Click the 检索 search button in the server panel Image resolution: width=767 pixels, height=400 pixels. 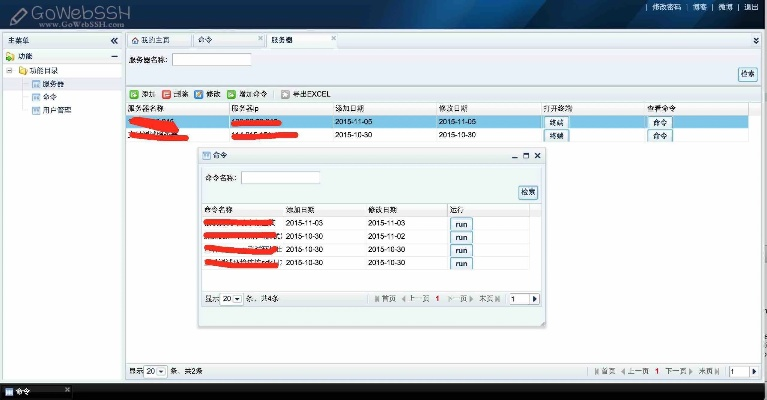click(x=747, y=74)
